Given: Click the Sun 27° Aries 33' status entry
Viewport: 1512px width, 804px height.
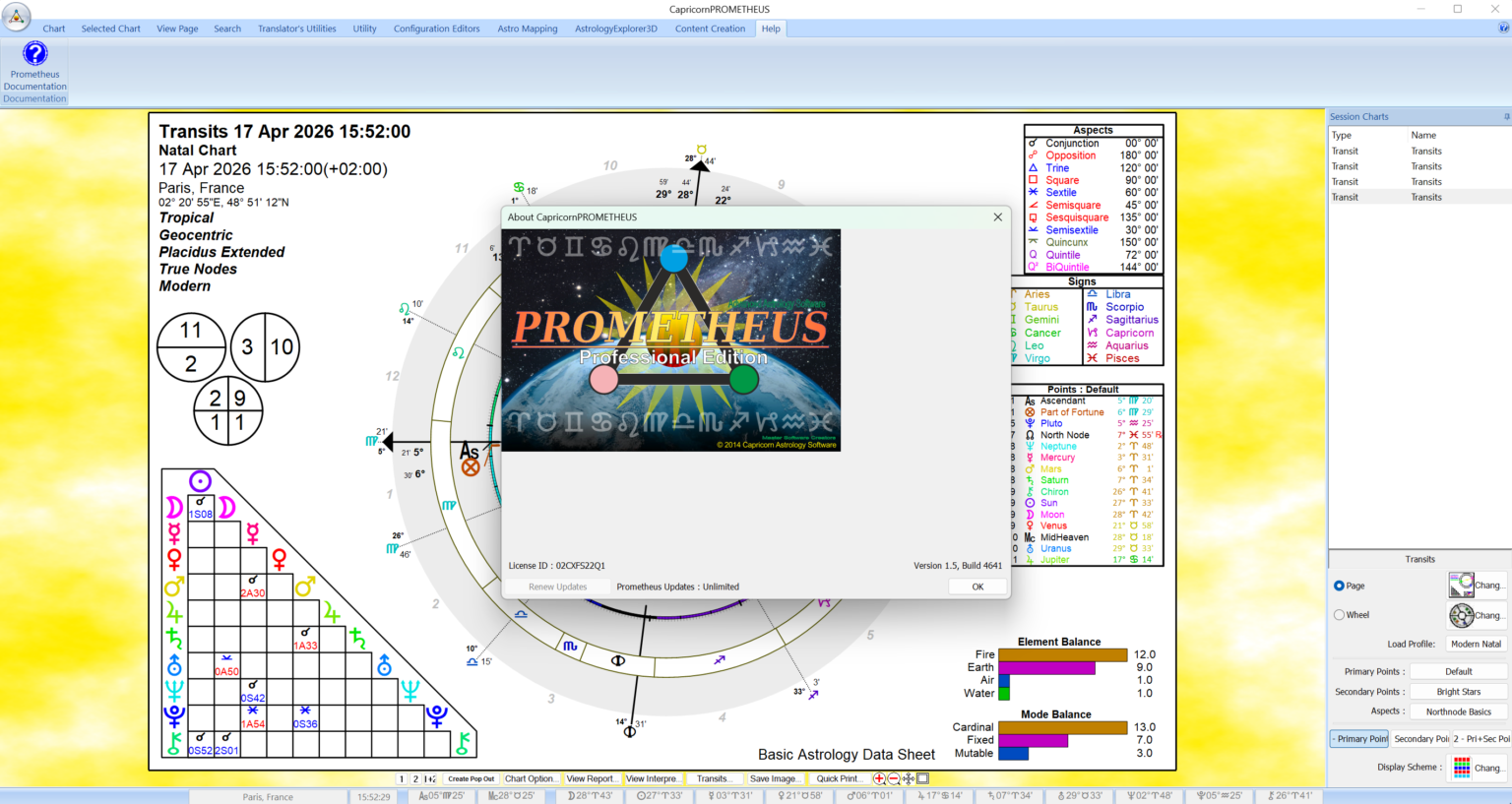Looking at the screenshot, I should (660, 796).
